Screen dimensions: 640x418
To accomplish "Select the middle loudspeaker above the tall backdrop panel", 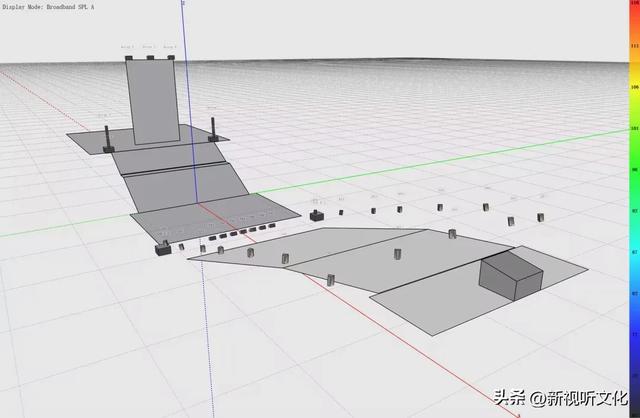I will coord(150,58).
